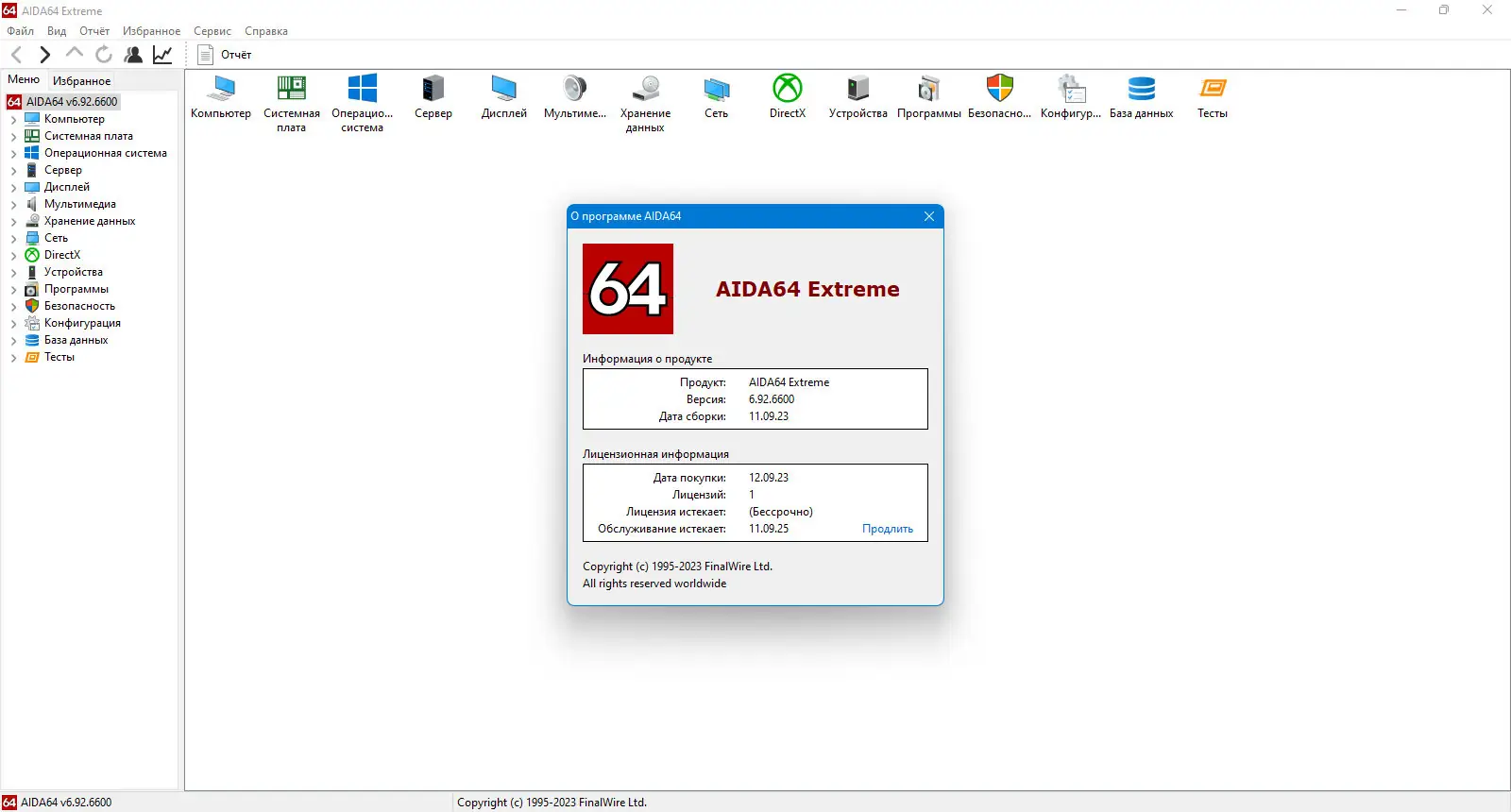Click the user profile toolbar icon
The height and width of the screenshot is (812, 1511).
pyautogui.click(x=133, y=55)
